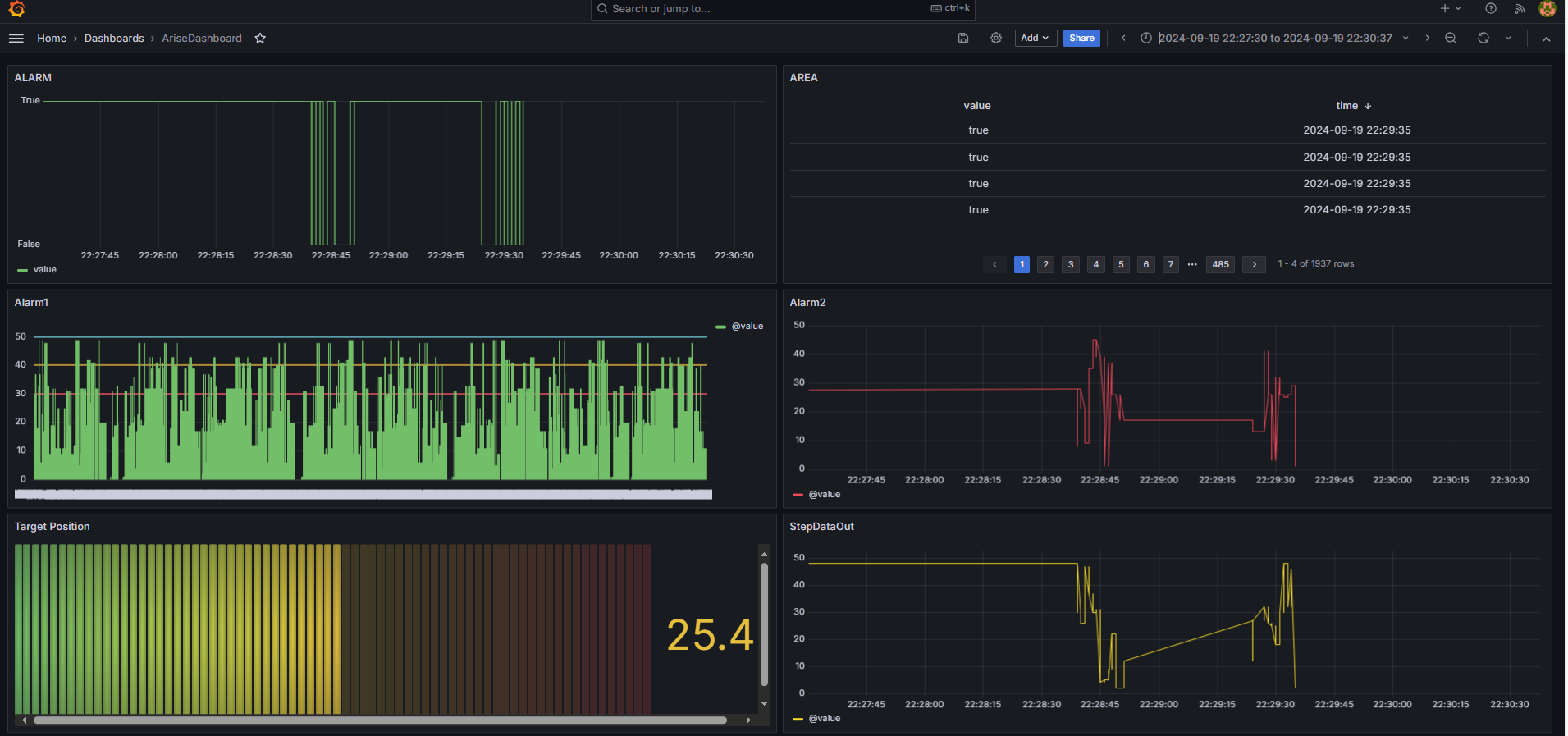Save the dashboard with disk icon
Viewport: 1568px width, 736px height.
click(x=963, y=39)
